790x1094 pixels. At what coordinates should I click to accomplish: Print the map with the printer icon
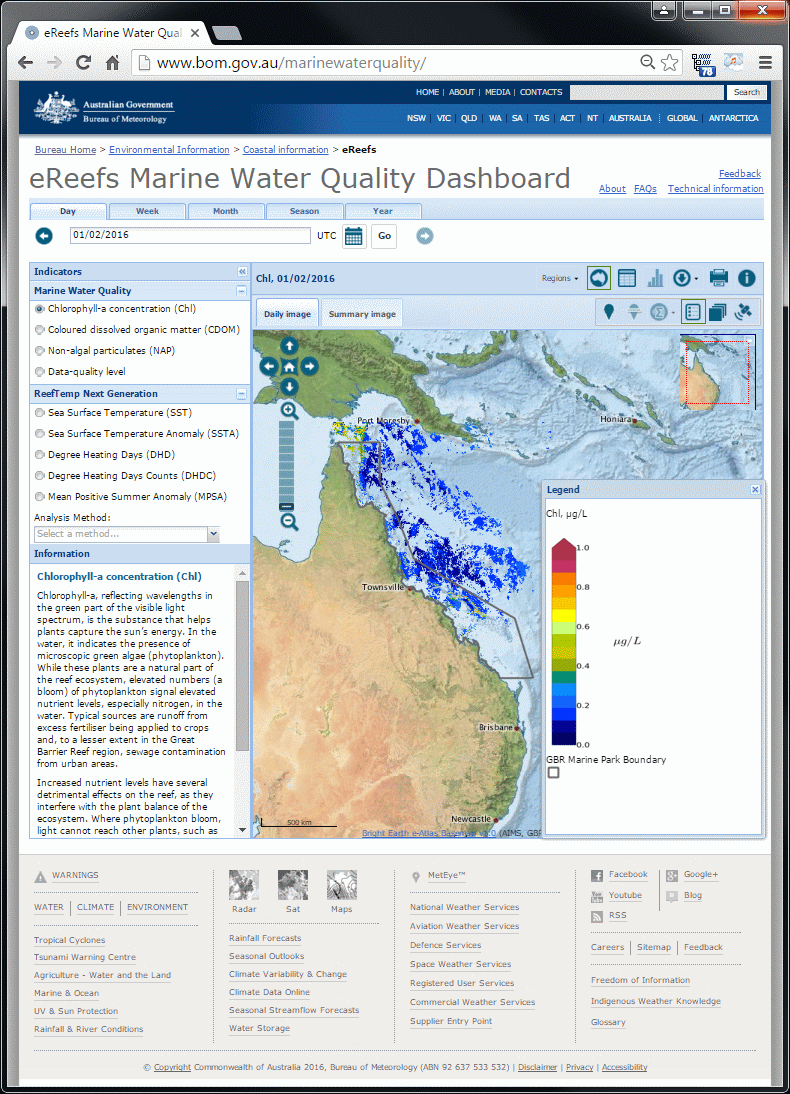(x=719, y=278)
